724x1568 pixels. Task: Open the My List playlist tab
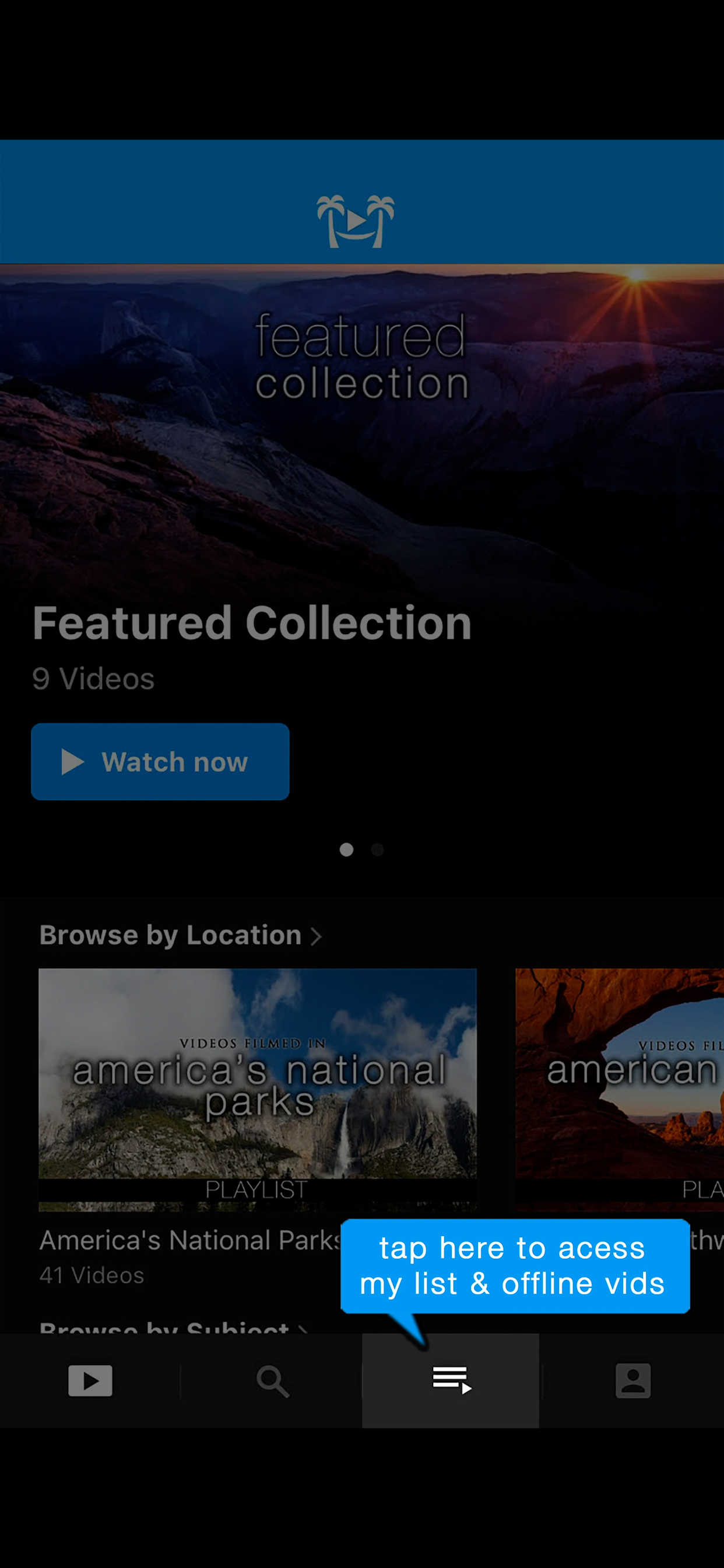click(x=451, y=1381)
